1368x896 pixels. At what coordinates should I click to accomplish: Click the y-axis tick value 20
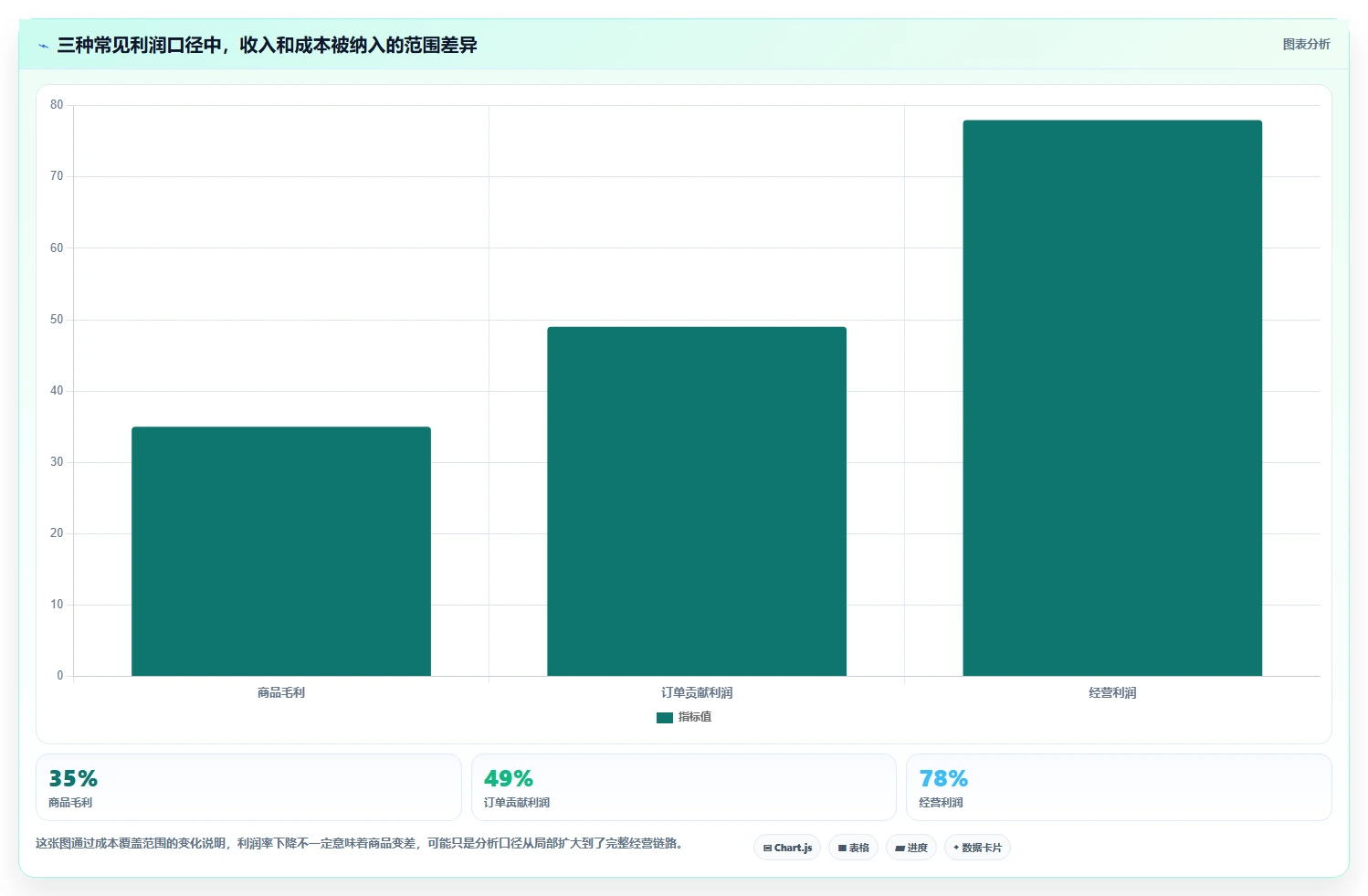(x=57, y=533)
